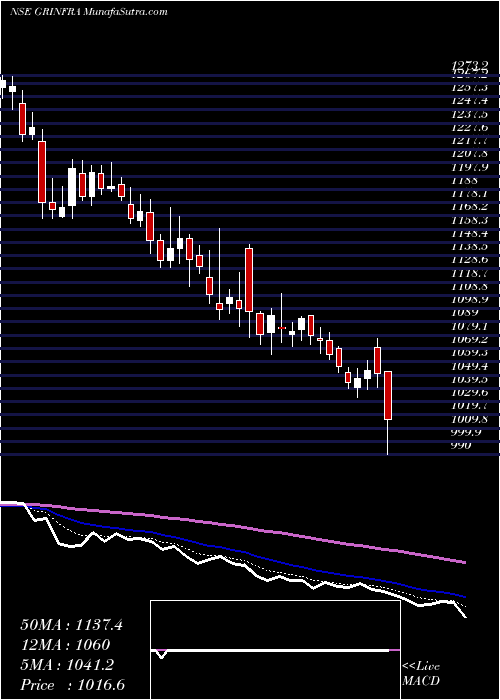Click the NSE GRINFRA MunafaSutra.com title text

[88, 12]
